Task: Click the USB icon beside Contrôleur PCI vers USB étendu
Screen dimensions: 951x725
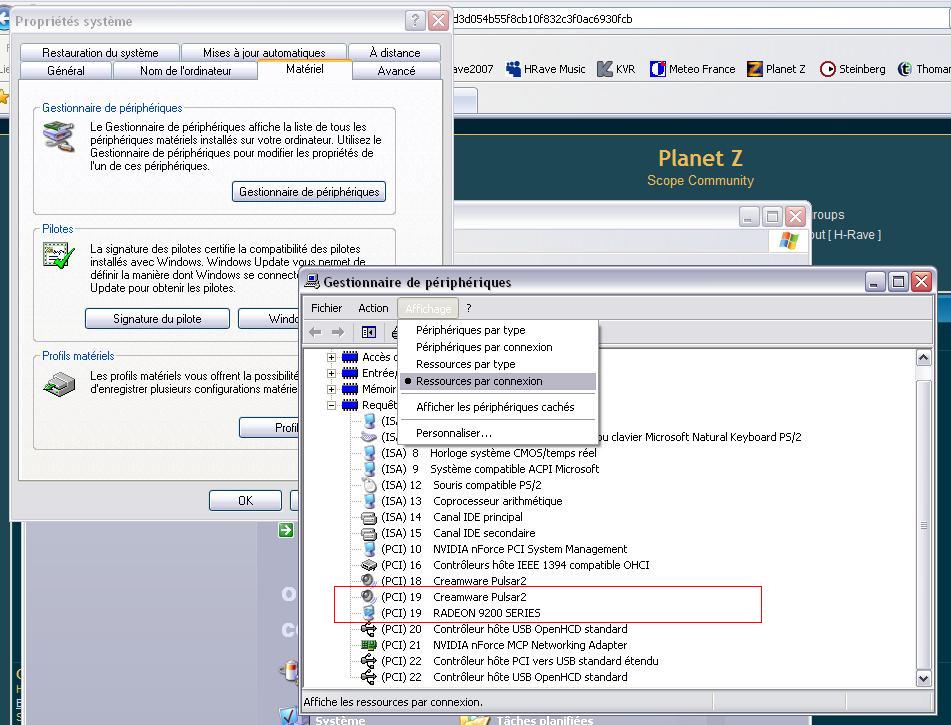Action: (369, 661)
